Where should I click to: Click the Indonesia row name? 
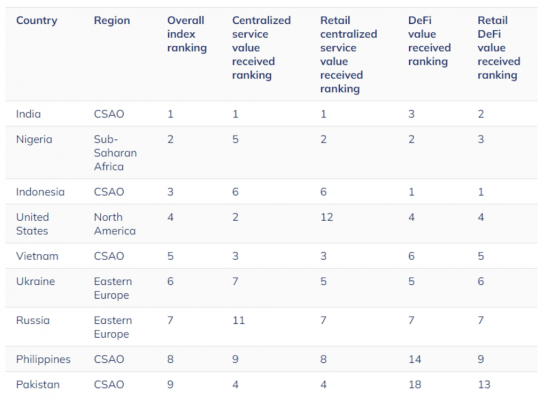(x=40, y=192)
